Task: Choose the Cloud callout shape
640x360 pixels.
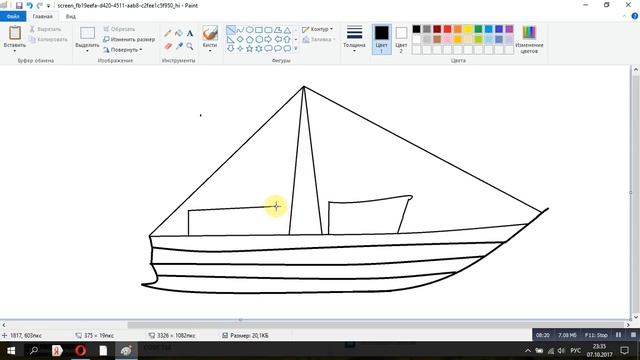Action: pos(287,49)
